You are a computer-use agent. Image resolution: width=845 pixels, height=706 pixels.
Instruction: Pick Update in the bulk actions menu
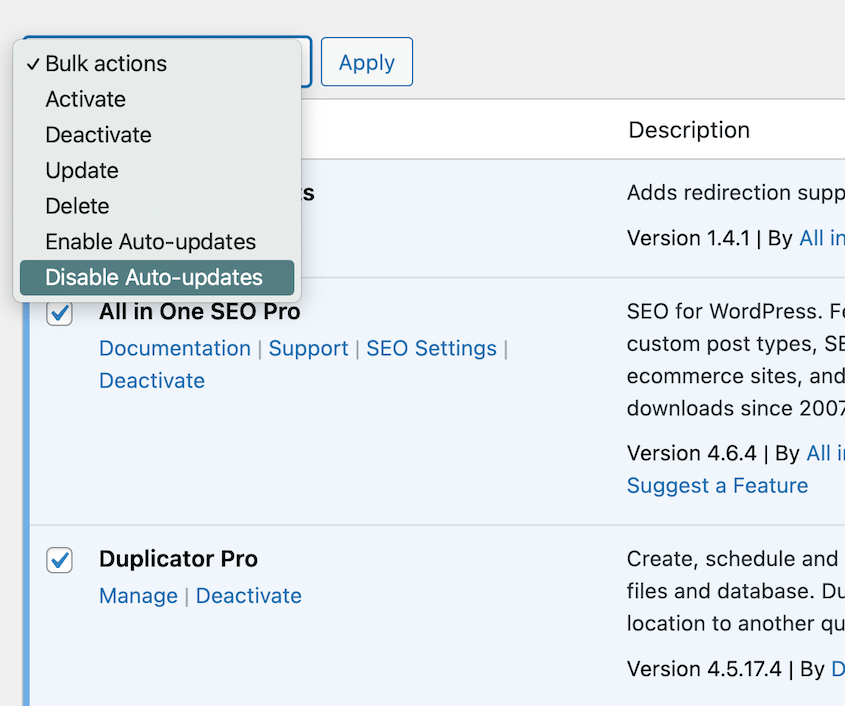click(157, 170)
